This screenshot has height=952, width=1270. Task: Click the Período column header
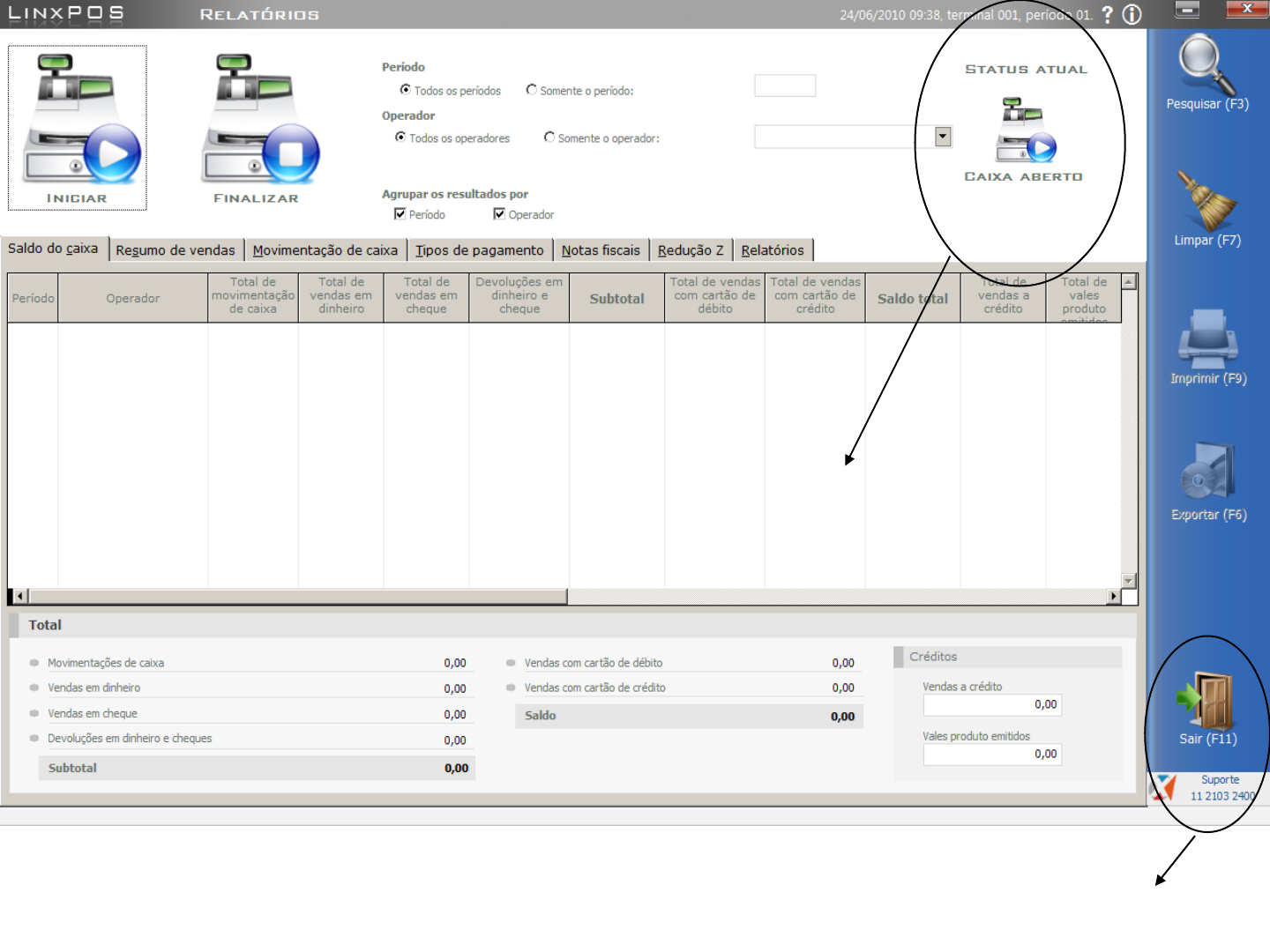[x=33, y=298]
